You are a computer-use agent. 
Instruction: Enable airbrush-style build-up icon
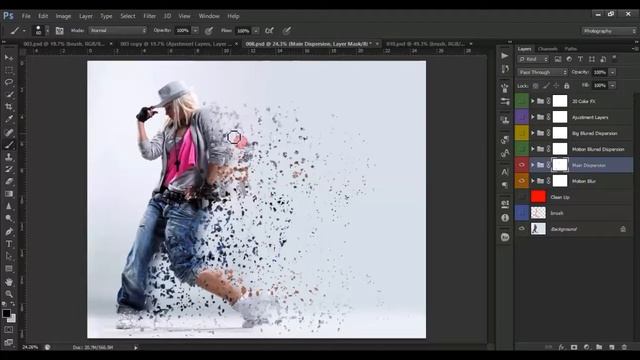[x=269, y=31]
